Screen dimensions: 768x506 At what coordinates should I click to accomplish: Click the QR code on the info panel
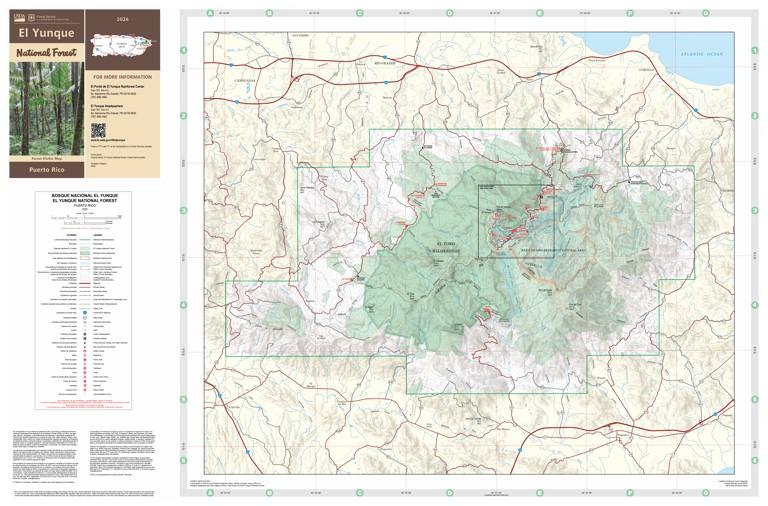coord(98,131)
